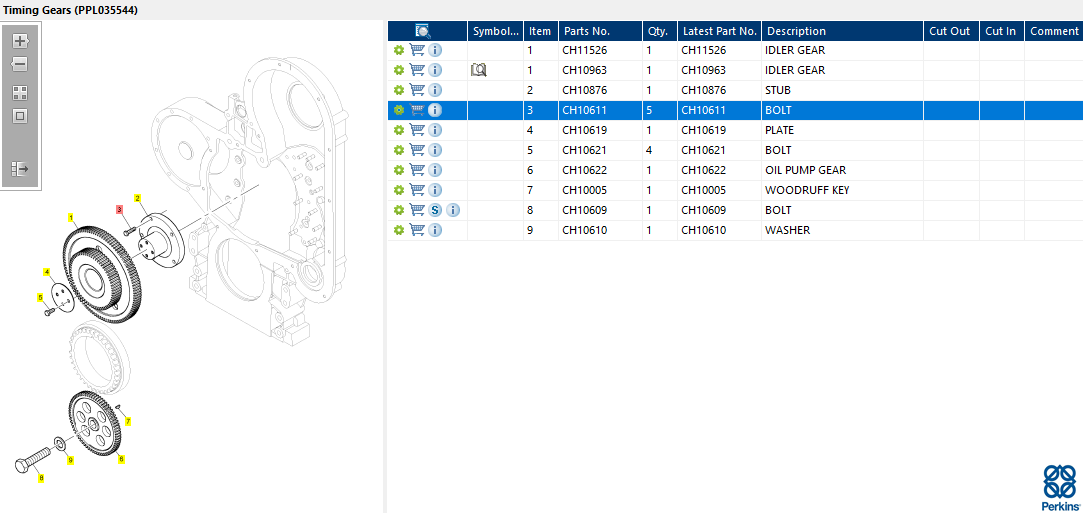Select callout 4 for the plate
Image resolution: width=1083 pixels, height=513 pixels.
click(x=47, y=272)
